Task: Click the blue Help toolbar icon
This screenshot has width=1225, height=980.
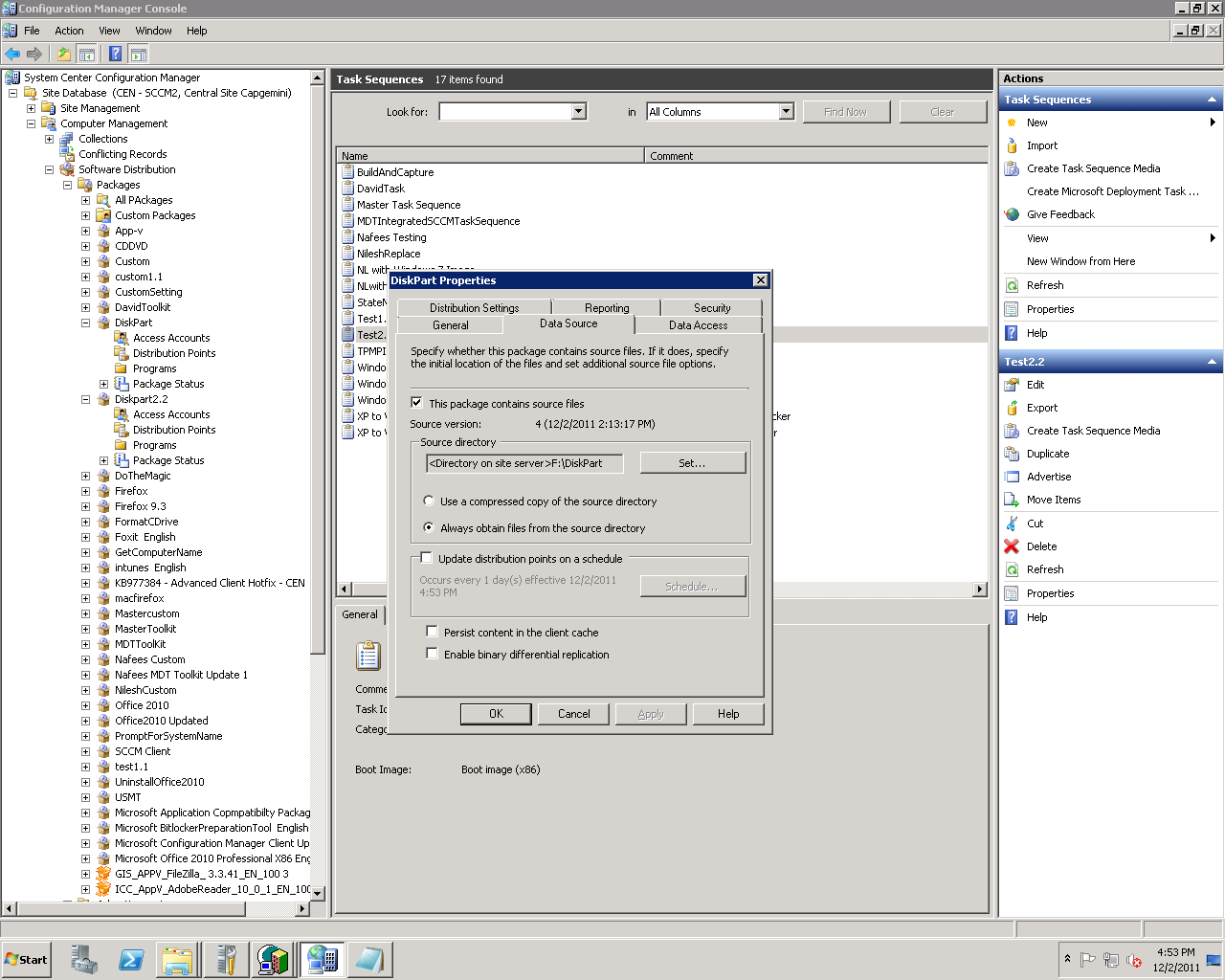Action: (115, 55)
